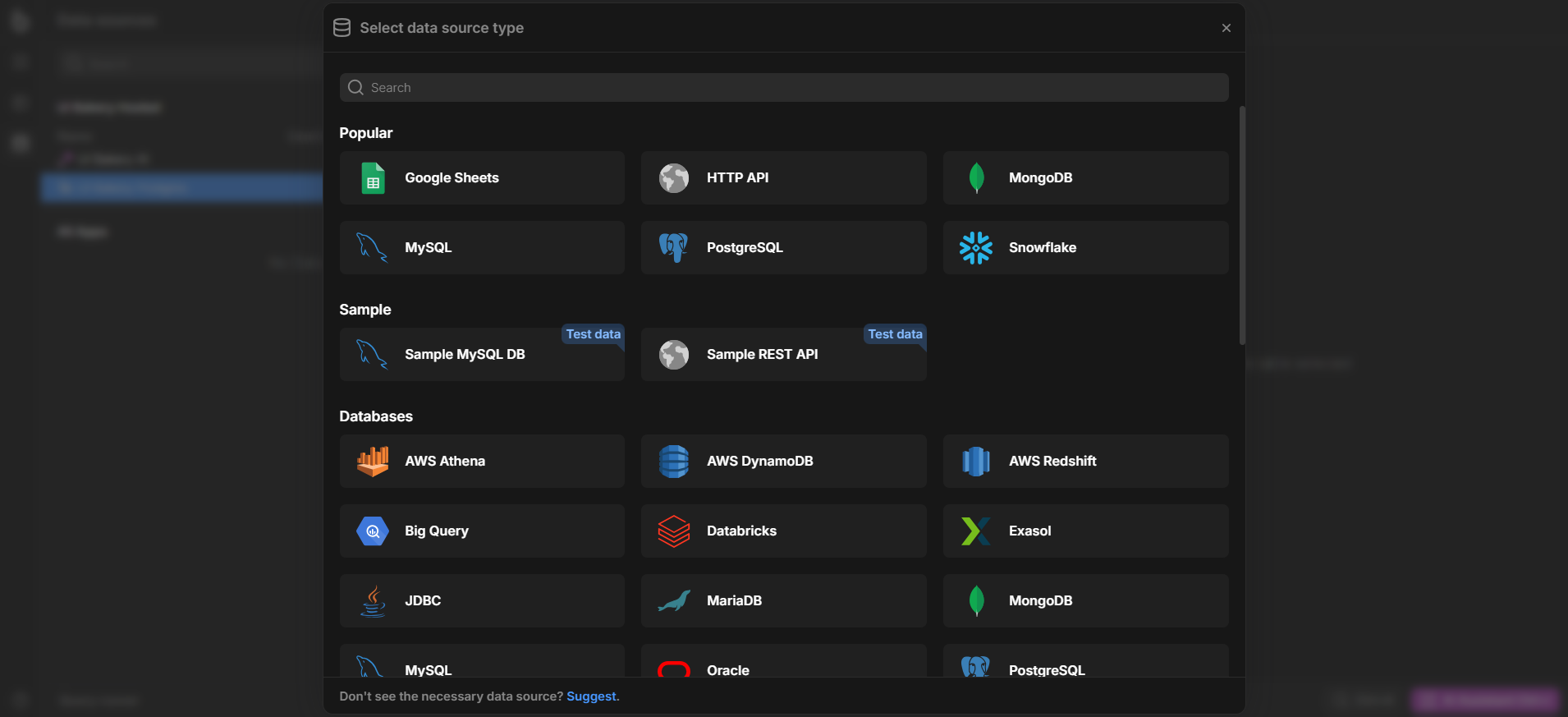Select MySQL in the Popular section

tap(482, 247)
